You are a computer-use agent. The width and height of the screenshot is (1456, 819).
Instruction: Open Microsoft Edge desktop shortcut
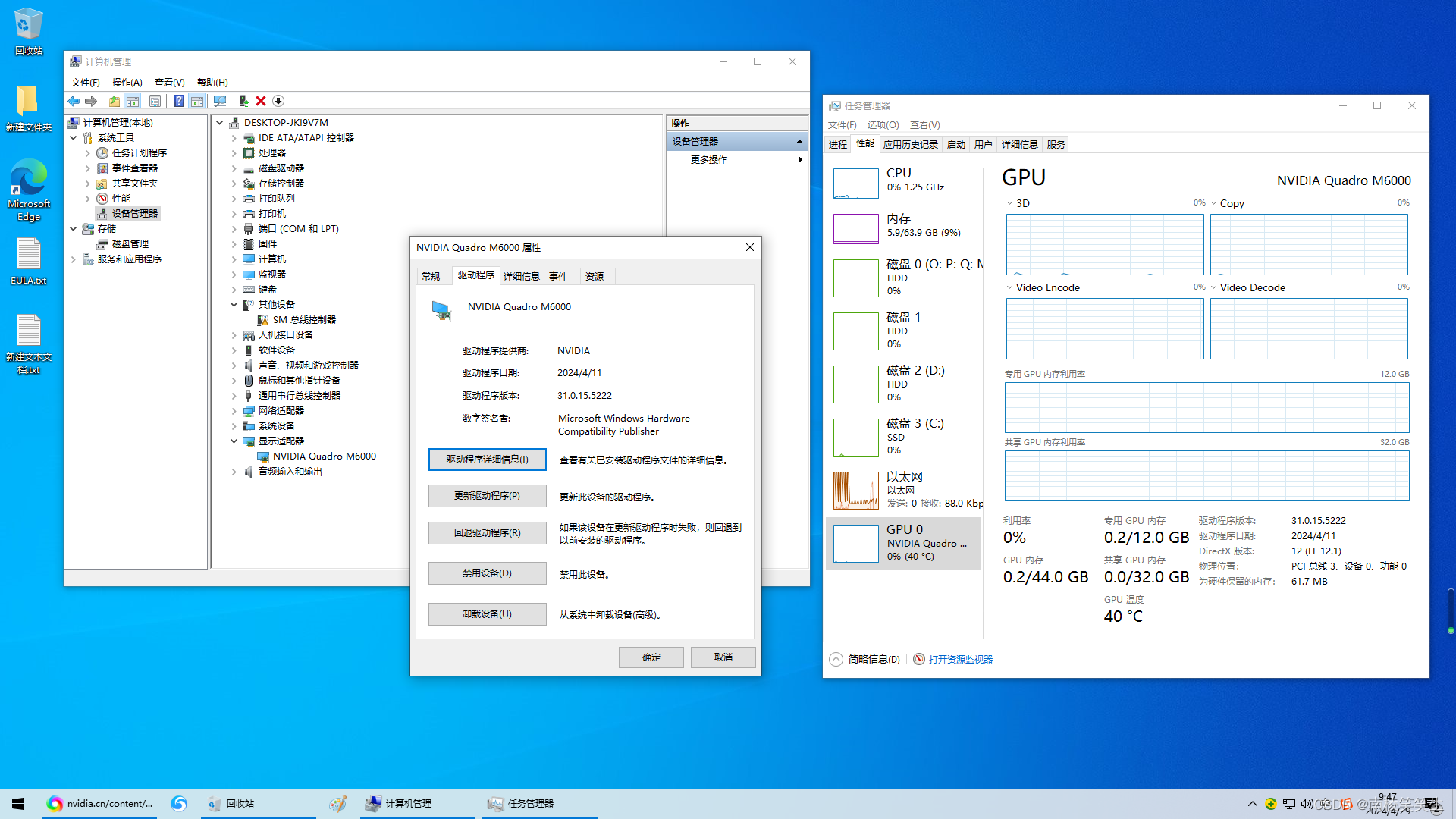pyautogui.click(x=29, y=190)
